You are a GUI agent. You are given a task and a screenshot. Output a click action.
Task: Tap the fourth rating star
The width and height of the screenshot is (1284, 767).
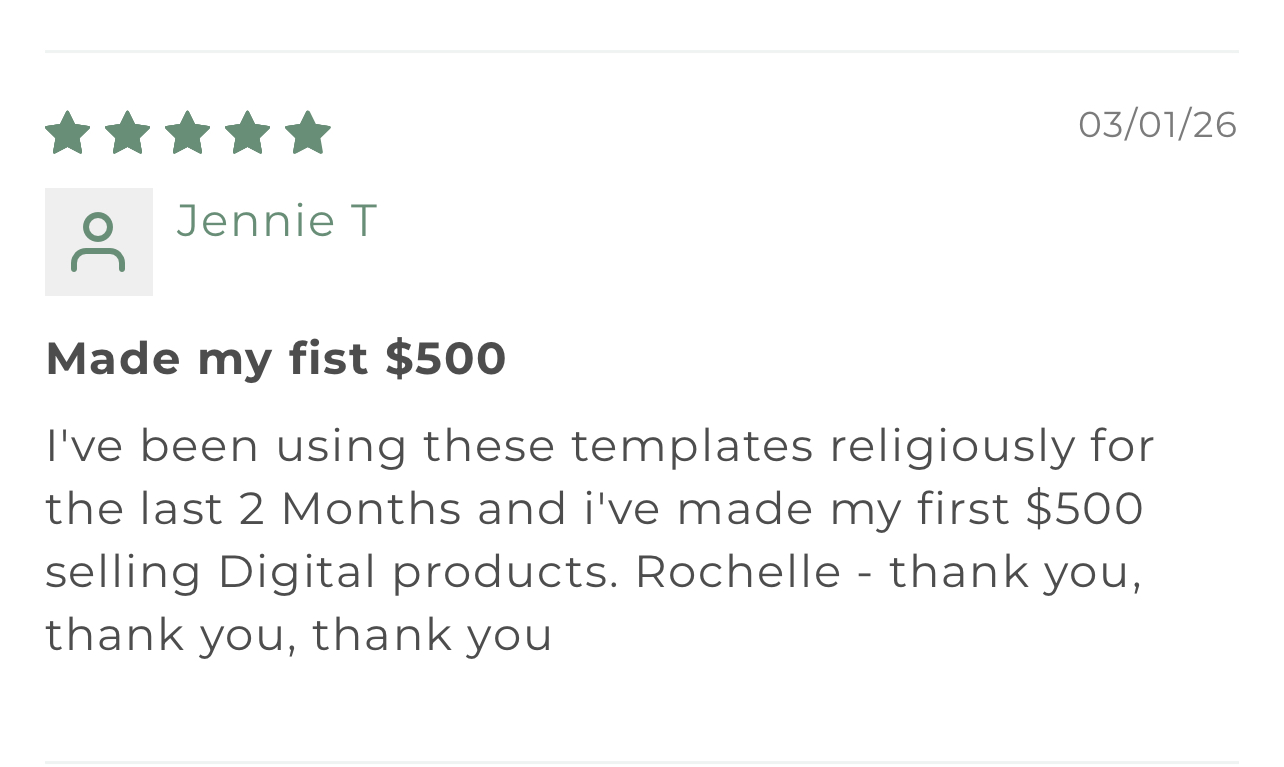click(x=248, y=133)
